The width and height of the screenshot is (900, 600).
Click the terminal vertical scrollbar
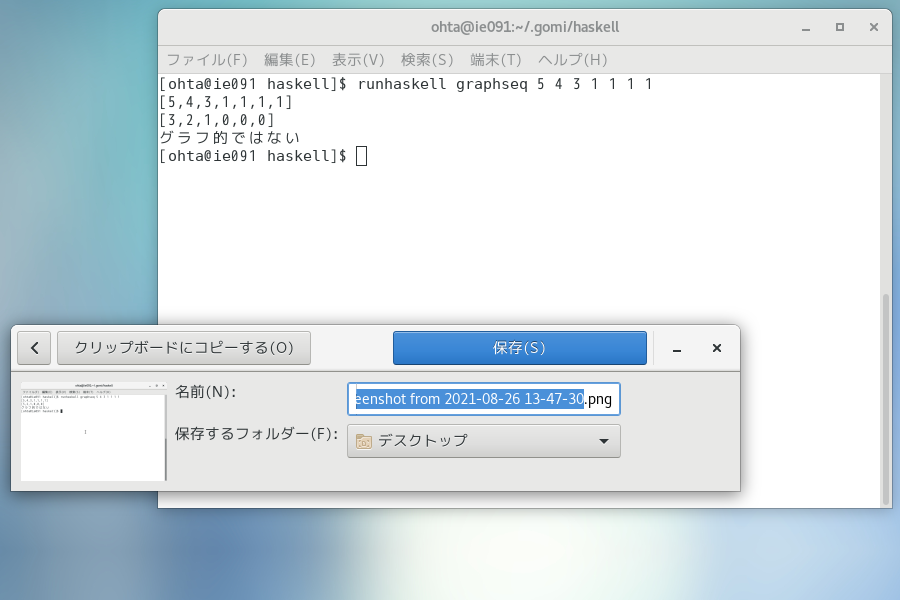(884, 400)
